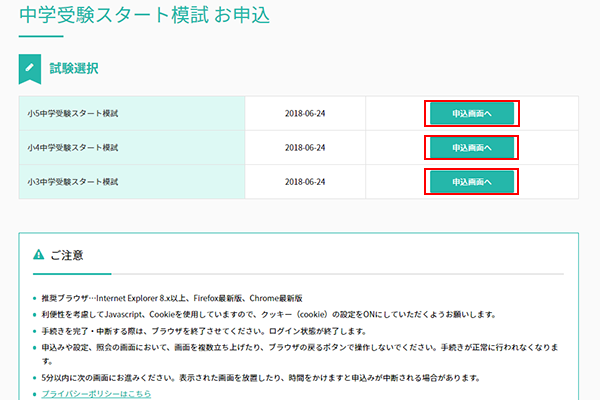Open the プライバシーポリシーはこちら link
The height and width of the screenshot is (400, 600).
tap(96, 394)
